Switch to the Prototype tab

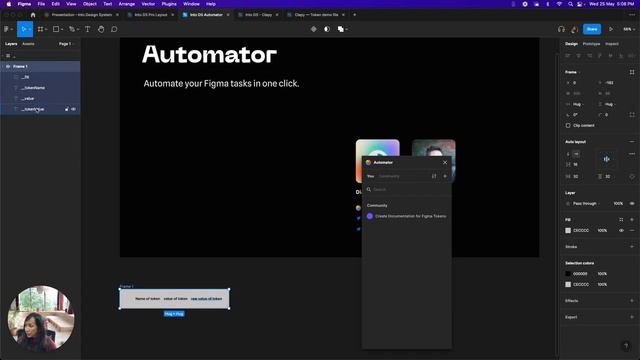(591, 44)
